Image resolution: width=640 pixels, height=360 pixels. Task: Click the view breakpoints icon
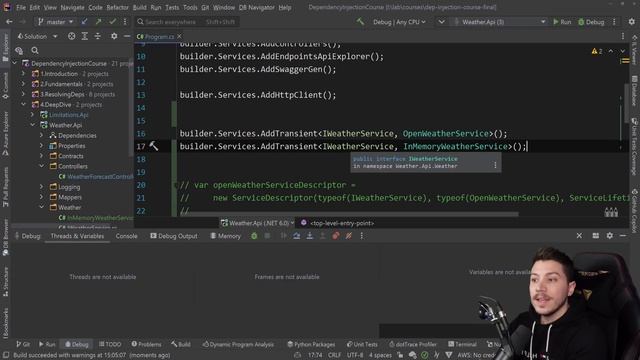[x=336, y=236]
